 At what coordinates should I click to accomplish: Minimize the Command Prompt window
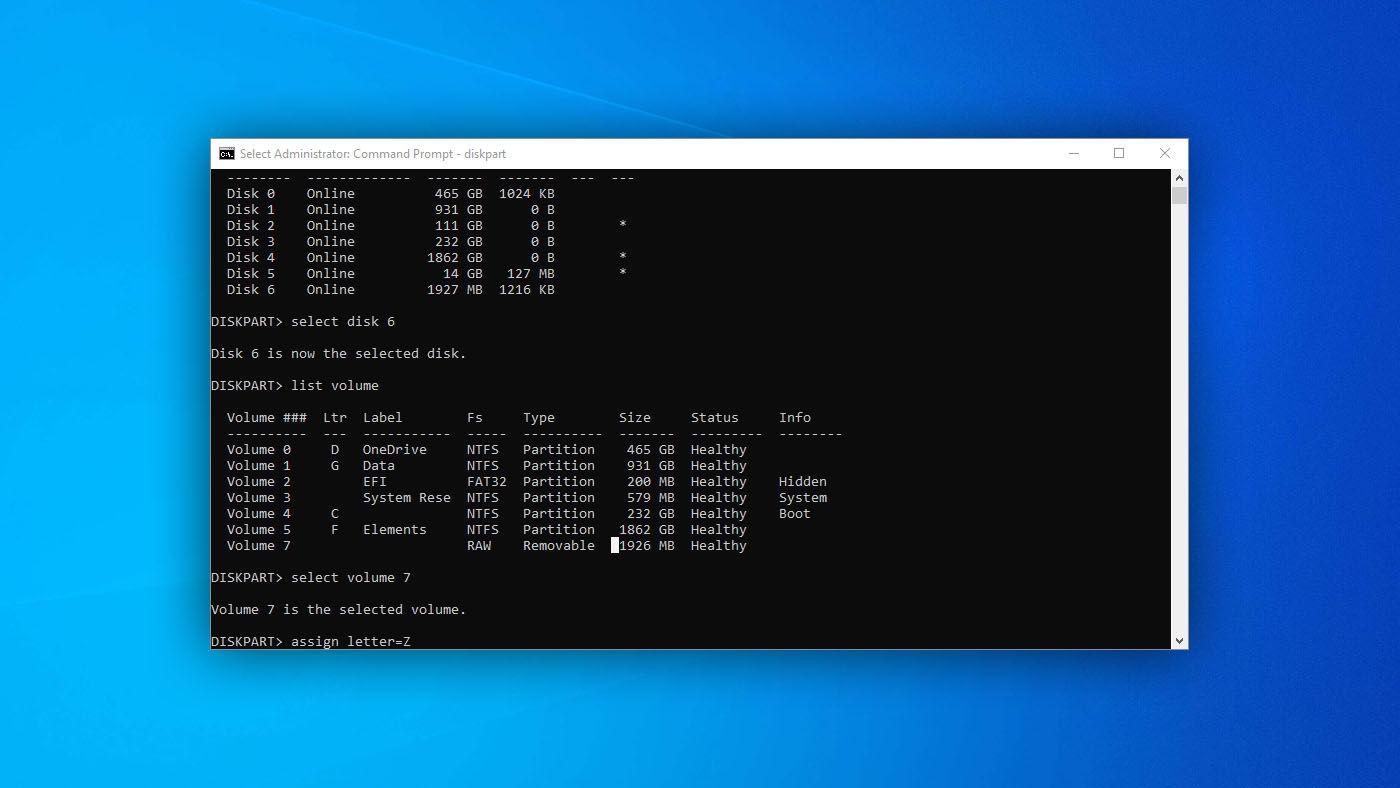coord(1073,154)
